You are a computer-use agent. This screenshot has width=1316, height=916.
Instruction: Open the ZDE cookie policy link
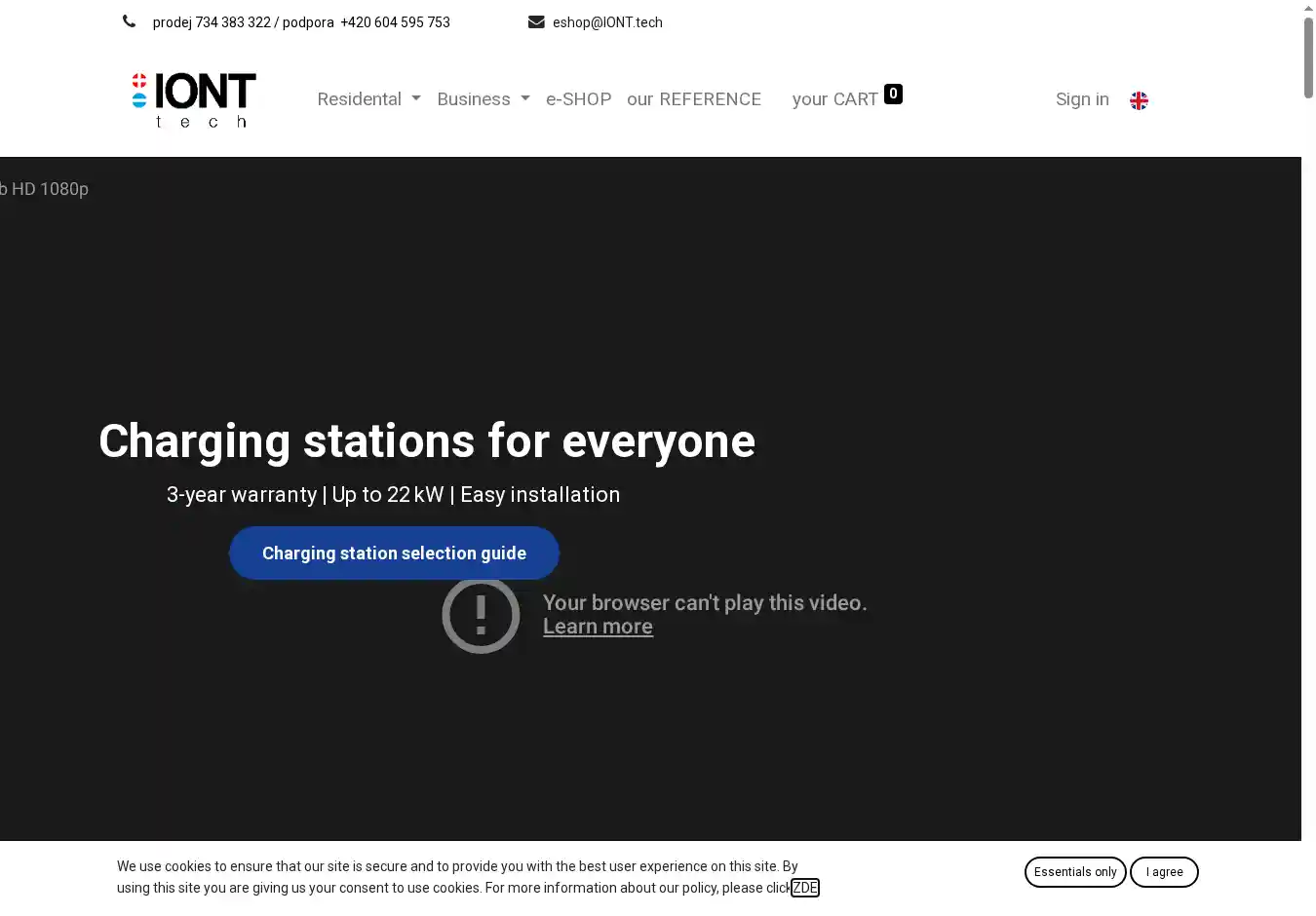[x=804, y=888]
